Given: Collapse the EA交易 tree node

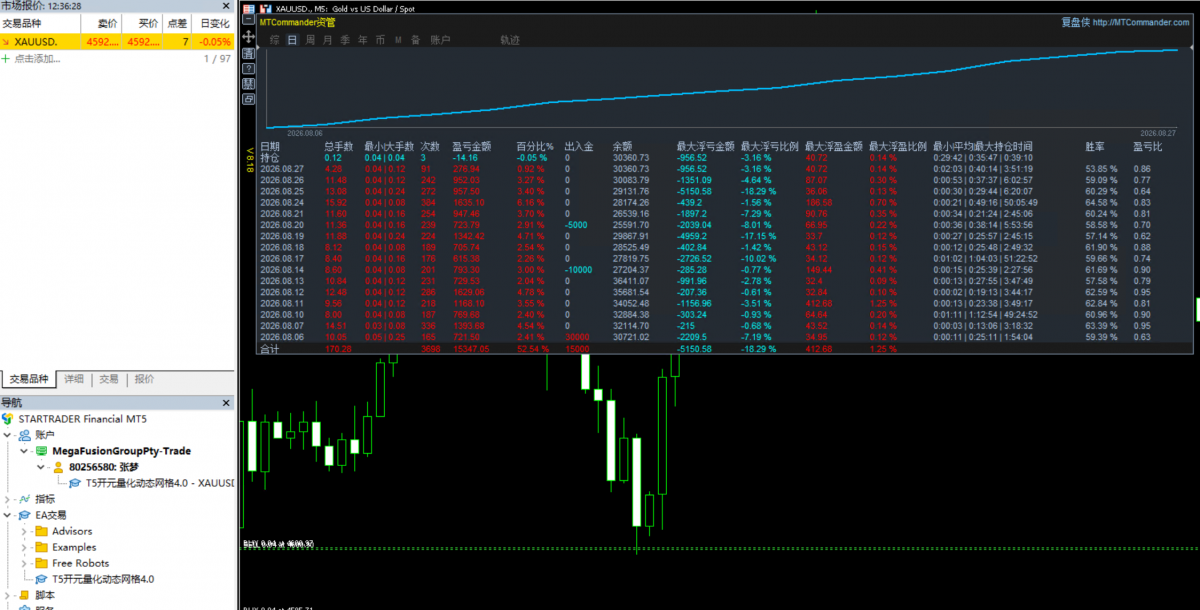Looking at the screenshot, I should [x=7, y=515].
